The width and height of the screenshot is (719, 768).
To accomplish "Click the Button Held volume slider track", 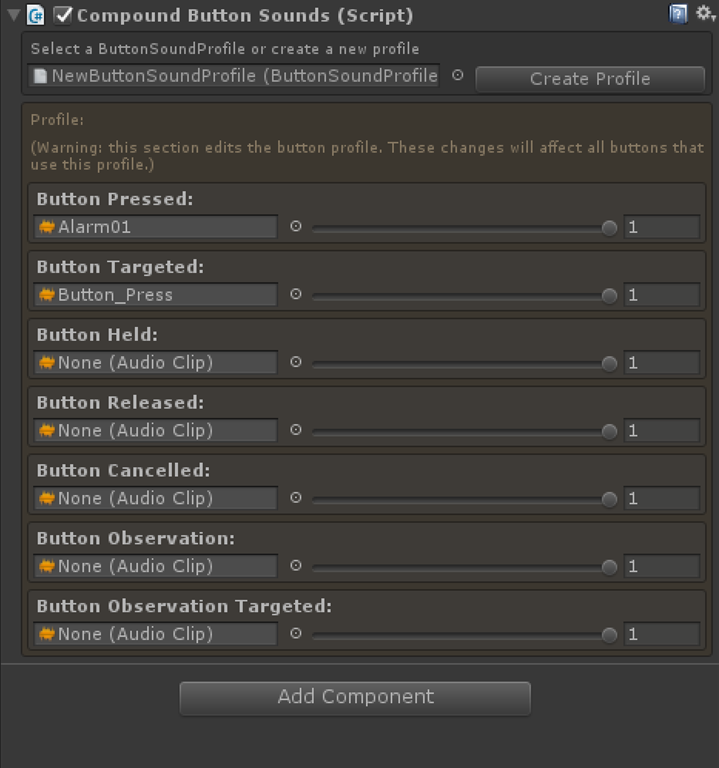I will click(464, 364).
